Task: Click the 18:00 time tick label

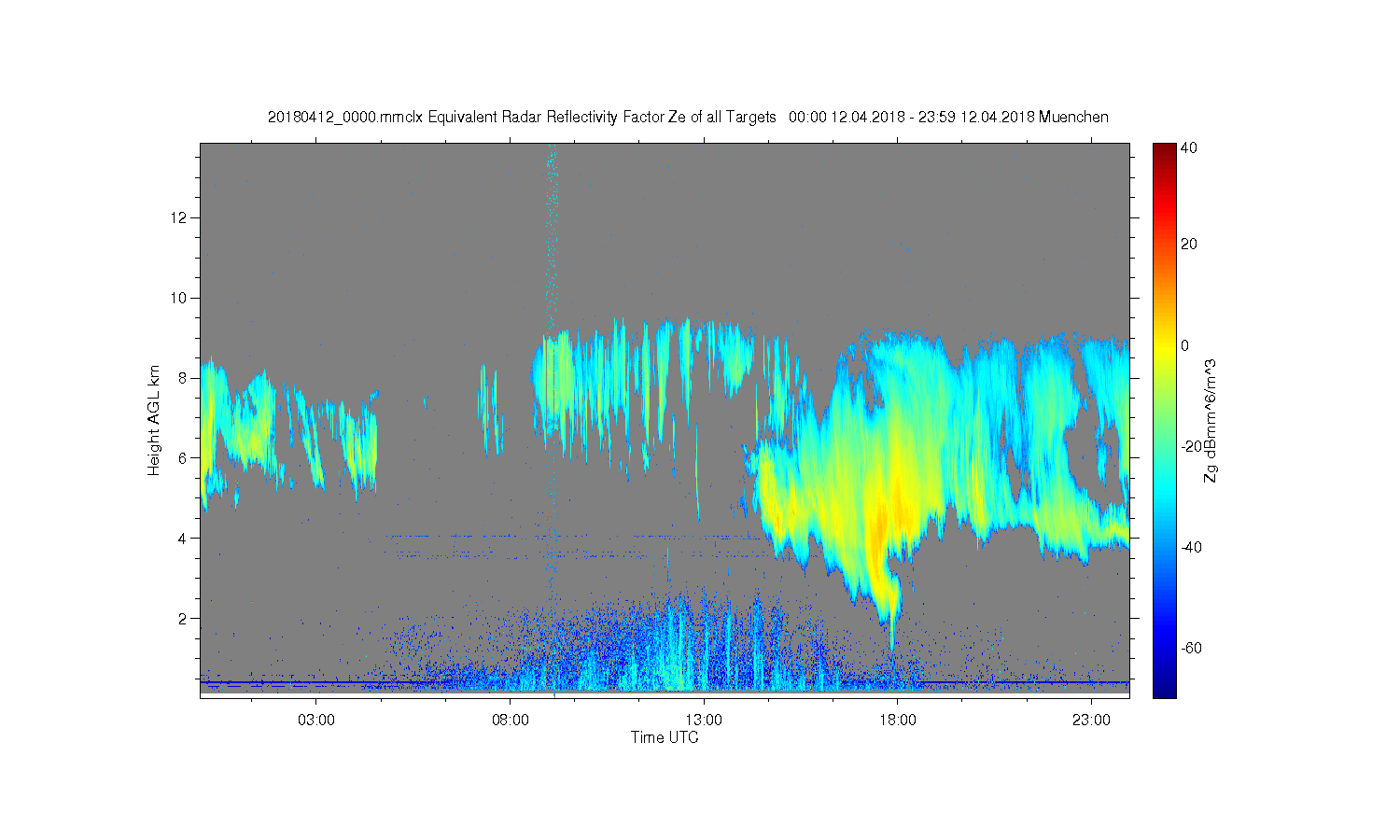Action: [898, 721]
